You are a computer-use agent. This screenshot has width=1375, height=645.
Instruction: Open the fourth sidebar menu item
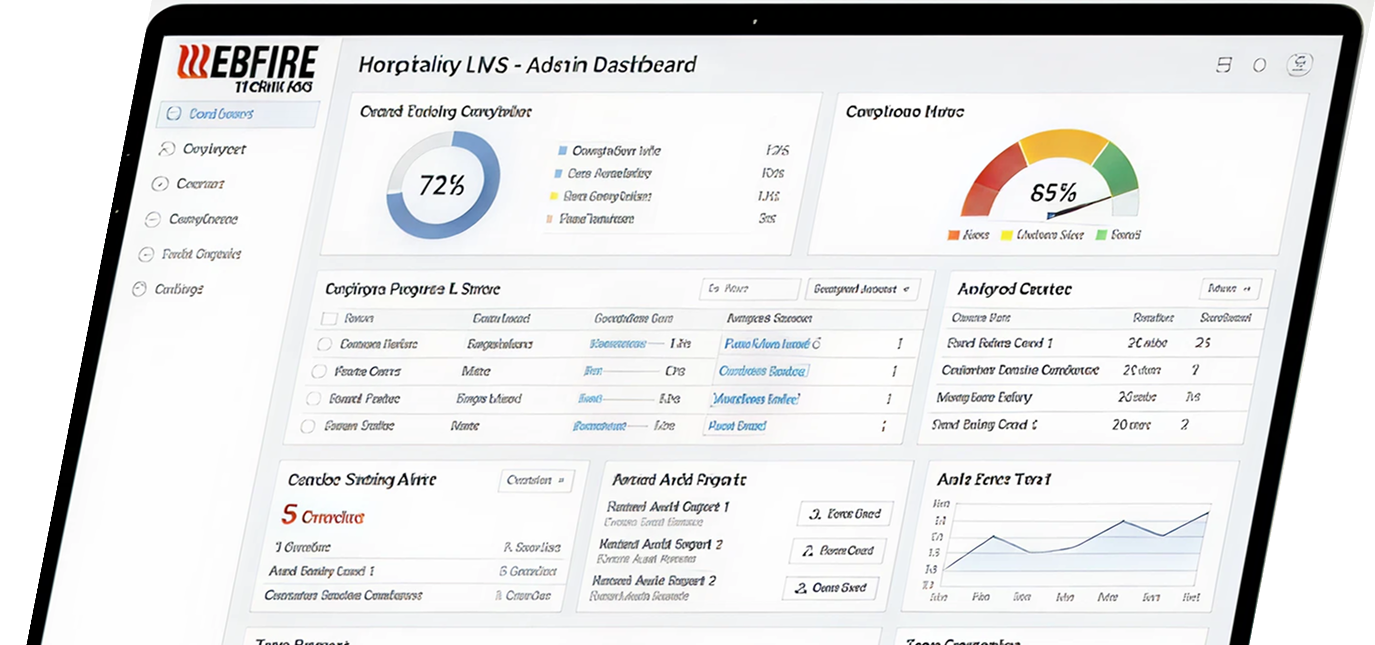coord(190,219)
